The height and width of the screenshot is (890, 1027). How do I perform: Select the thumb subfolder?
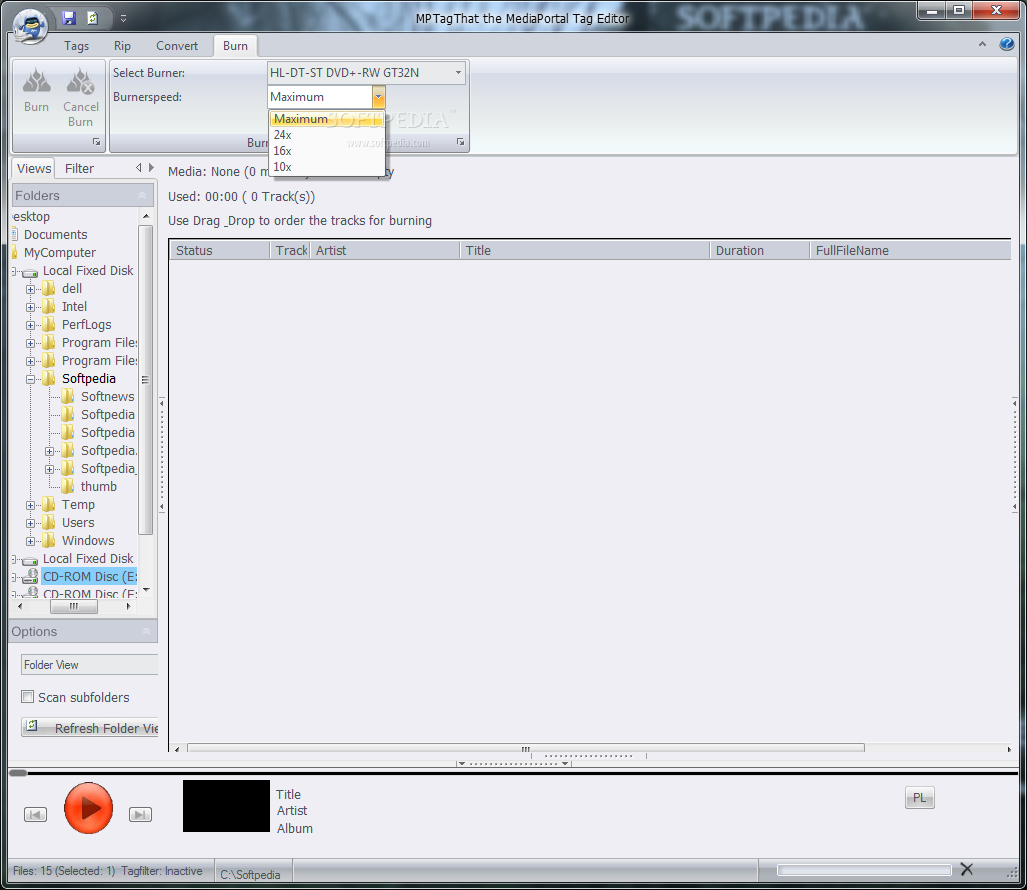99,487
